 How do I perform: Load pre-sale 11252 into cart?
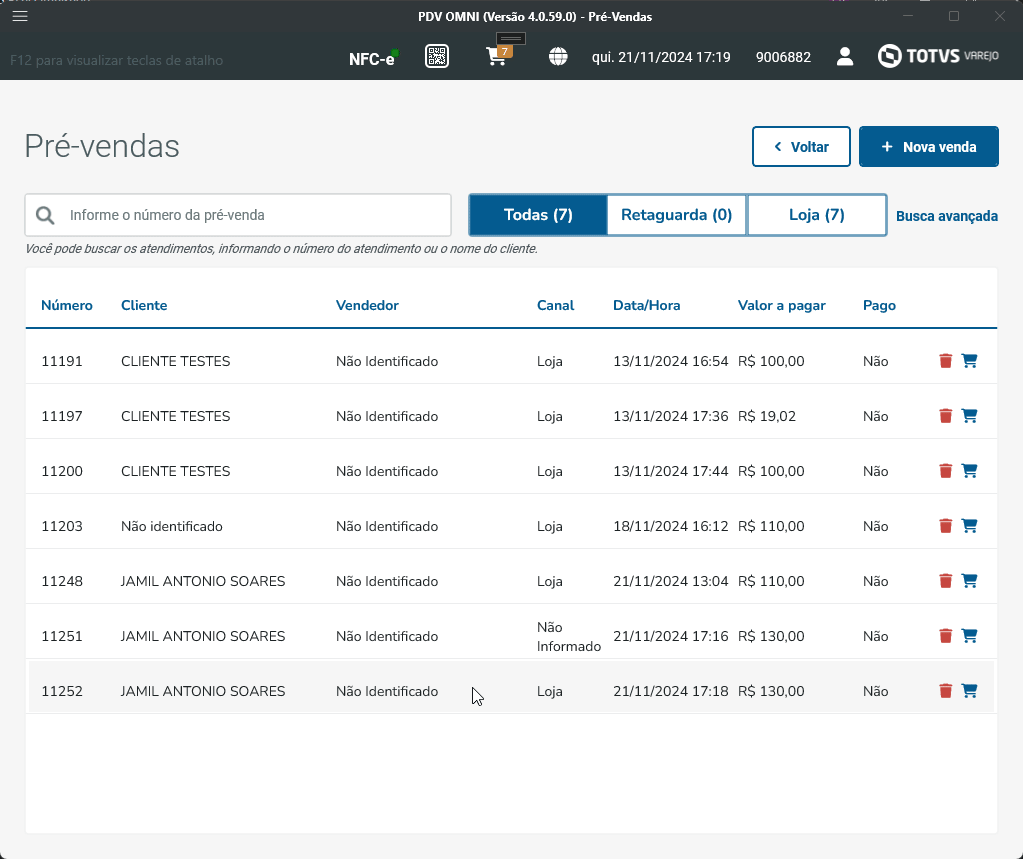(x=970, y=690)
